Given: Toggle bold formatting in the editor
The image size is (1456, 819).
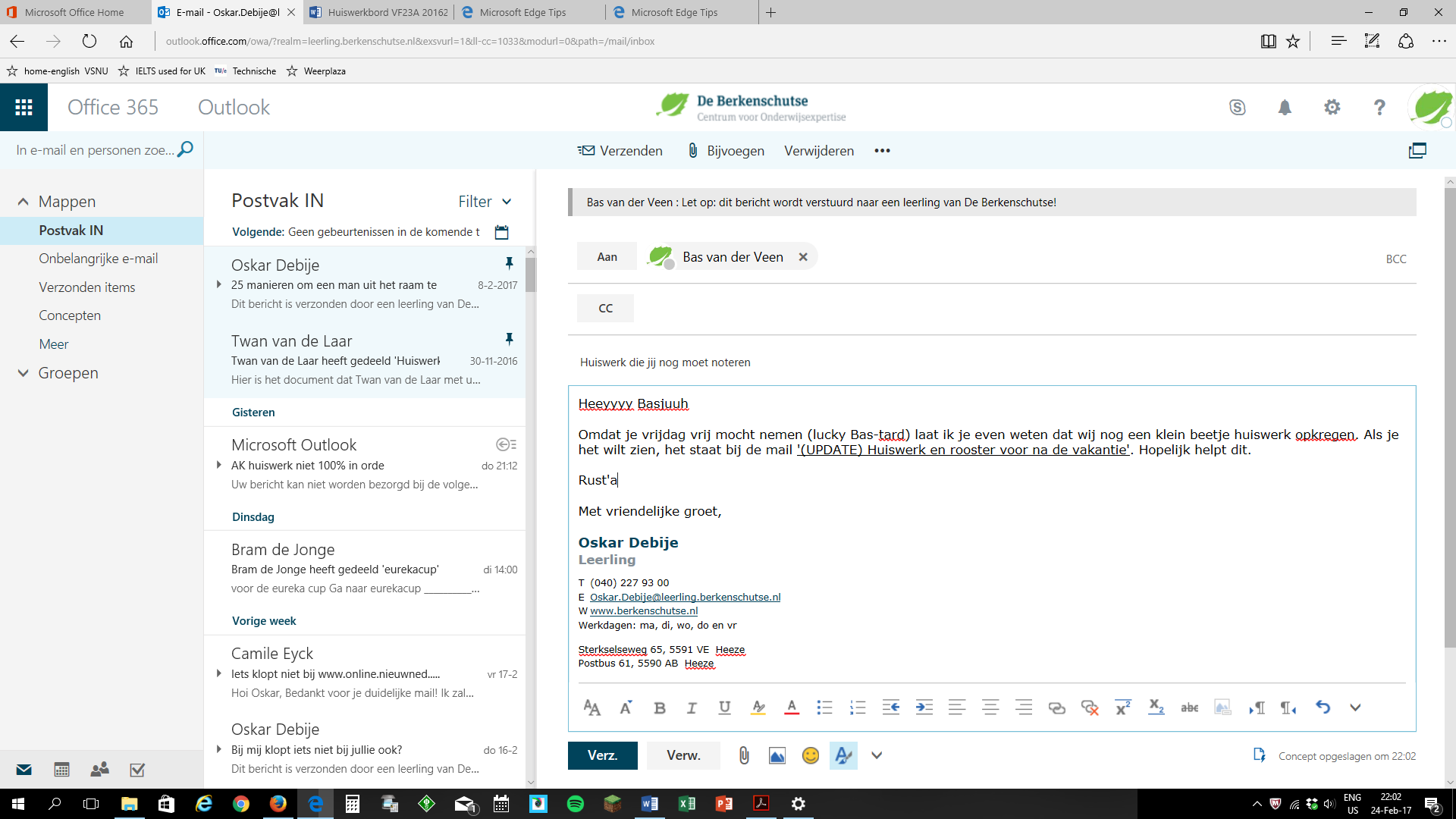Looking at the screenshot, I should tap(659, 708).
